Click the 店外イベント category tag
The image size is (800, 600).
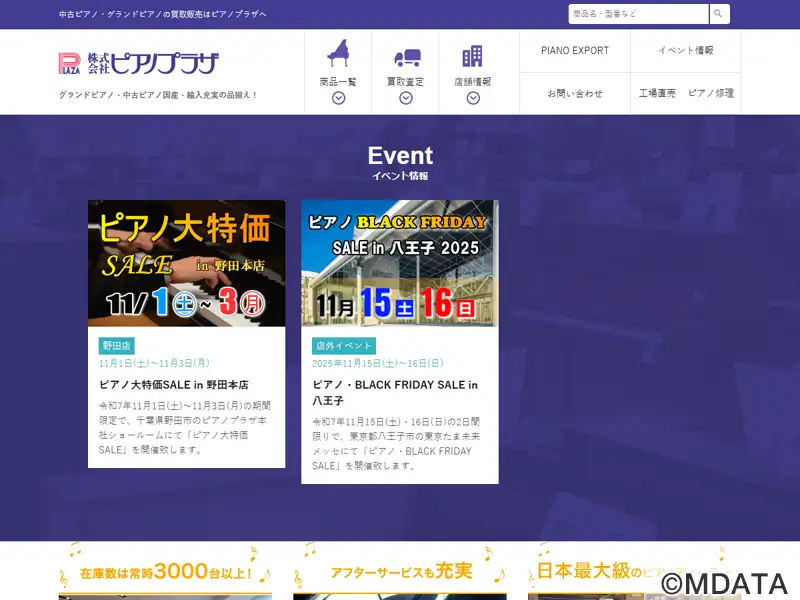tap(344, 345)
